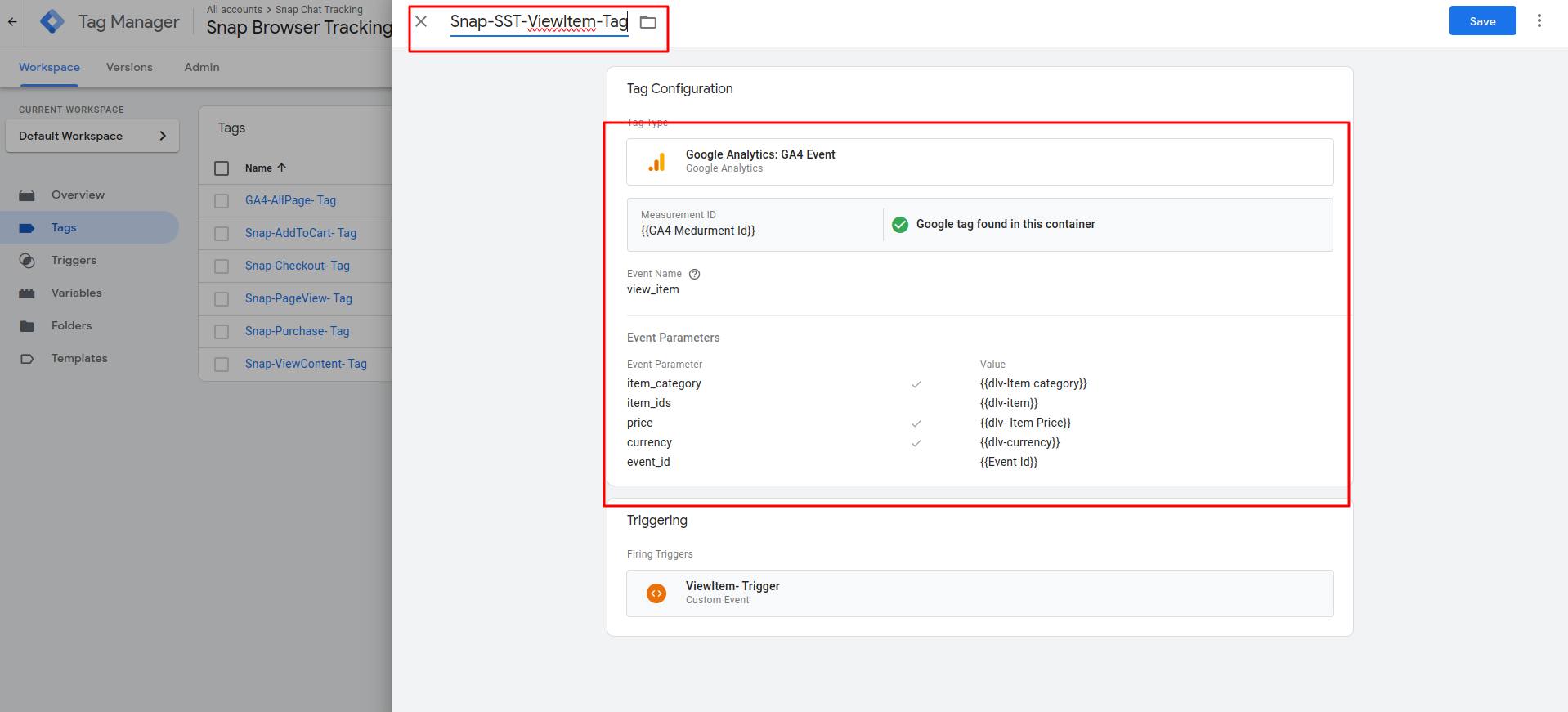Expand the Default Workspace selector
Viewport: 1568px width, 712px height.
(92, 137)
